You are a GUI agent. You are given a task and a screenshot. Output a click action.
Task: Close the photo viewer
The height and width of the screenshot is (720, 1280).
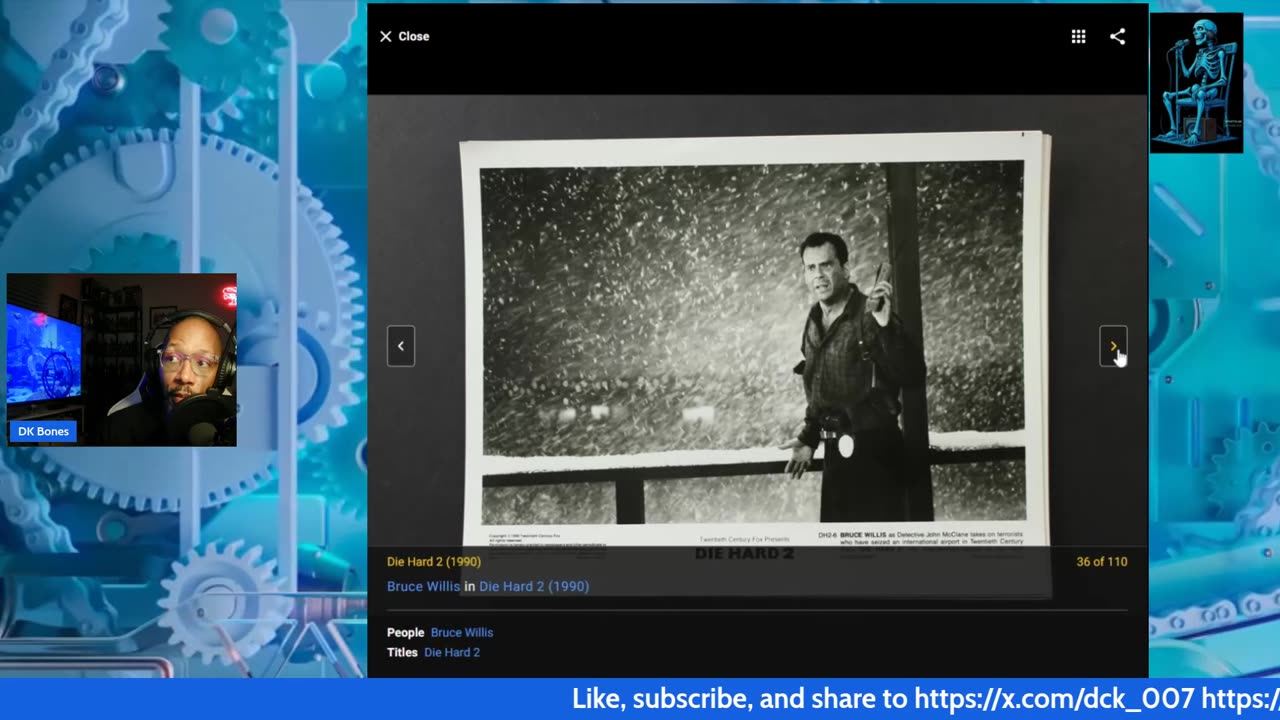(404, 36)
